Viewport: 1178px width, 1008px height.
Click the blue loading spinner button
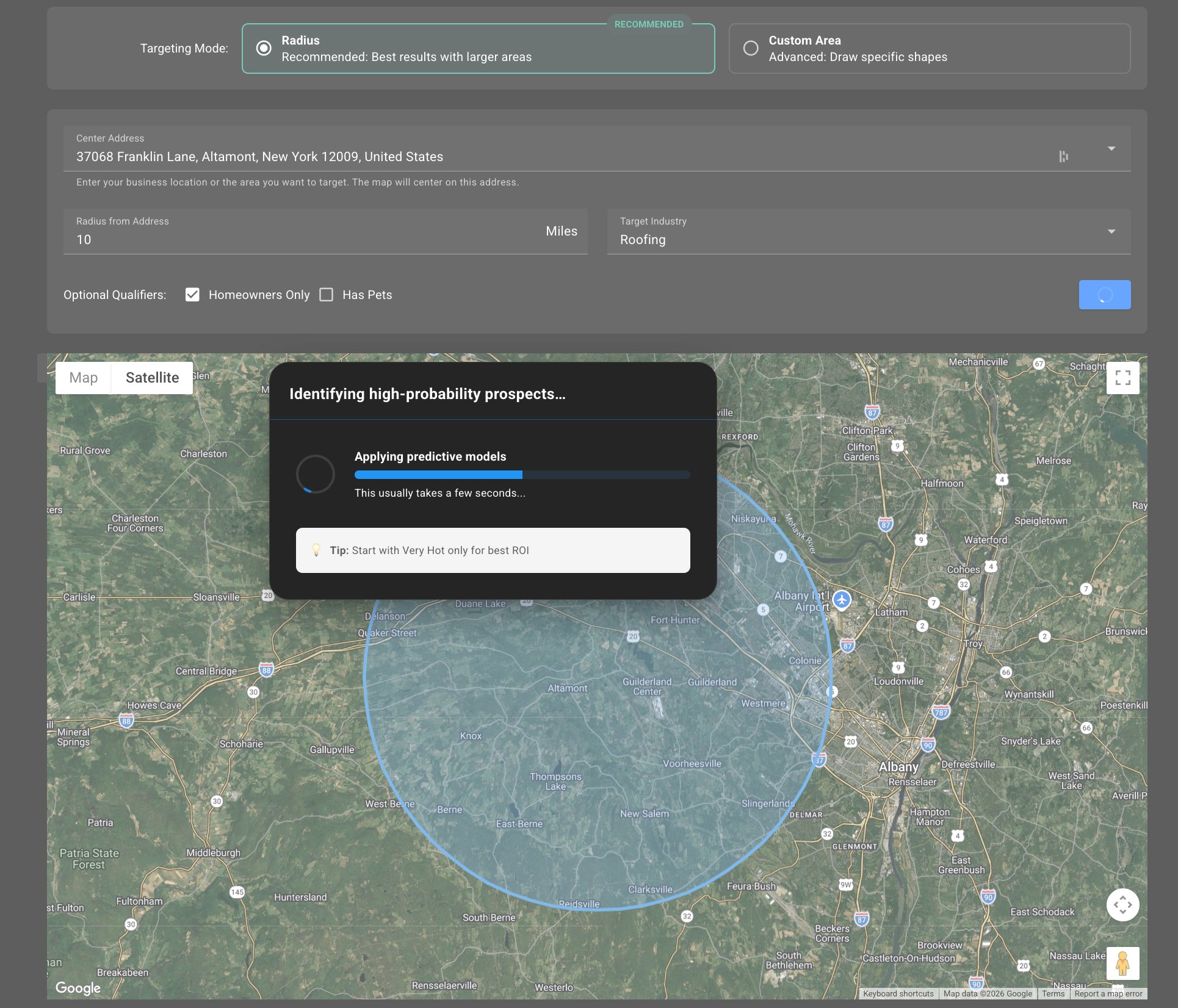coord(1104,294)
